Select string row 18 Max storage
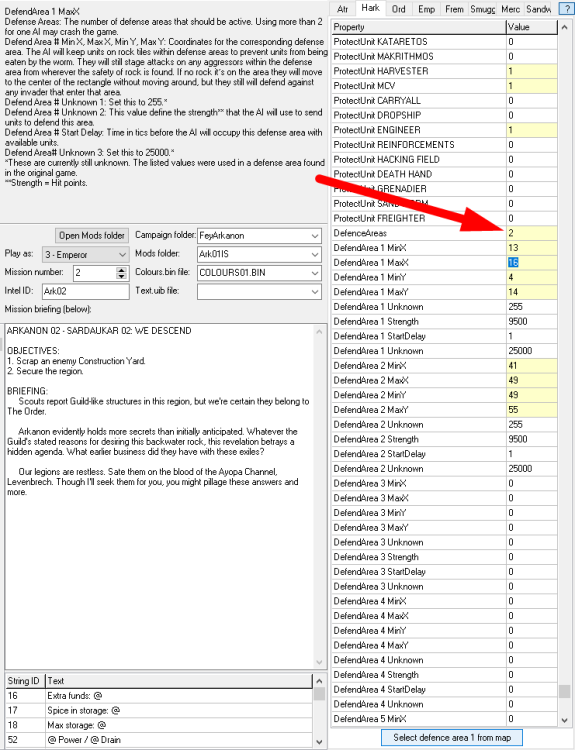 pos(159,725)
